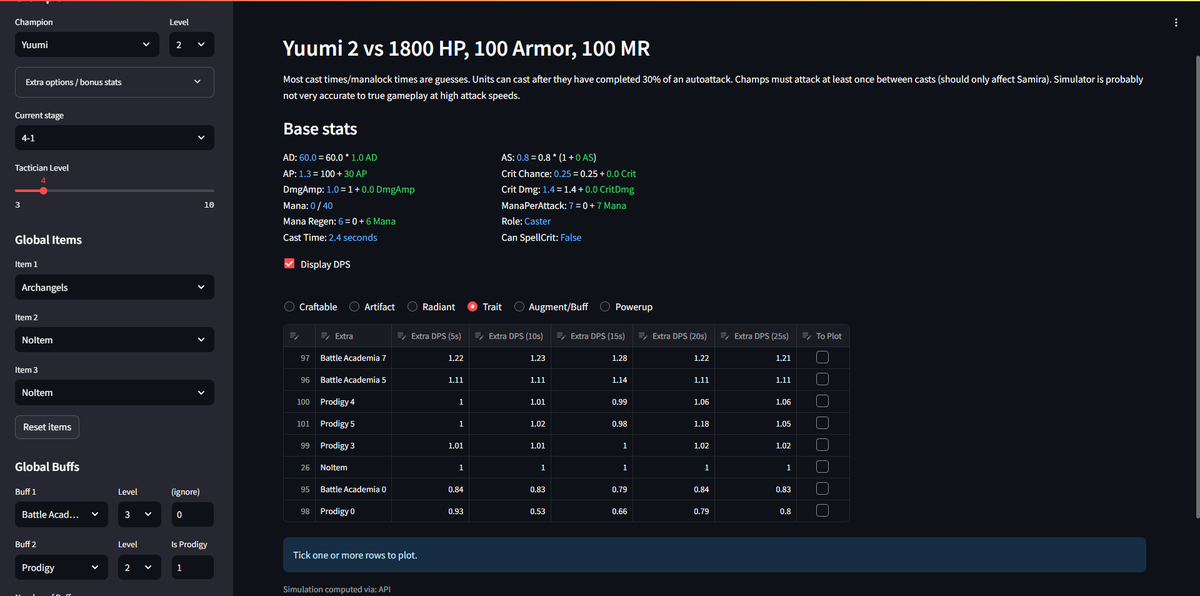This screenshot has height=596, width=1200.
Task: Click the Buff 1 (ignore) input field
Action: [192, 515]
